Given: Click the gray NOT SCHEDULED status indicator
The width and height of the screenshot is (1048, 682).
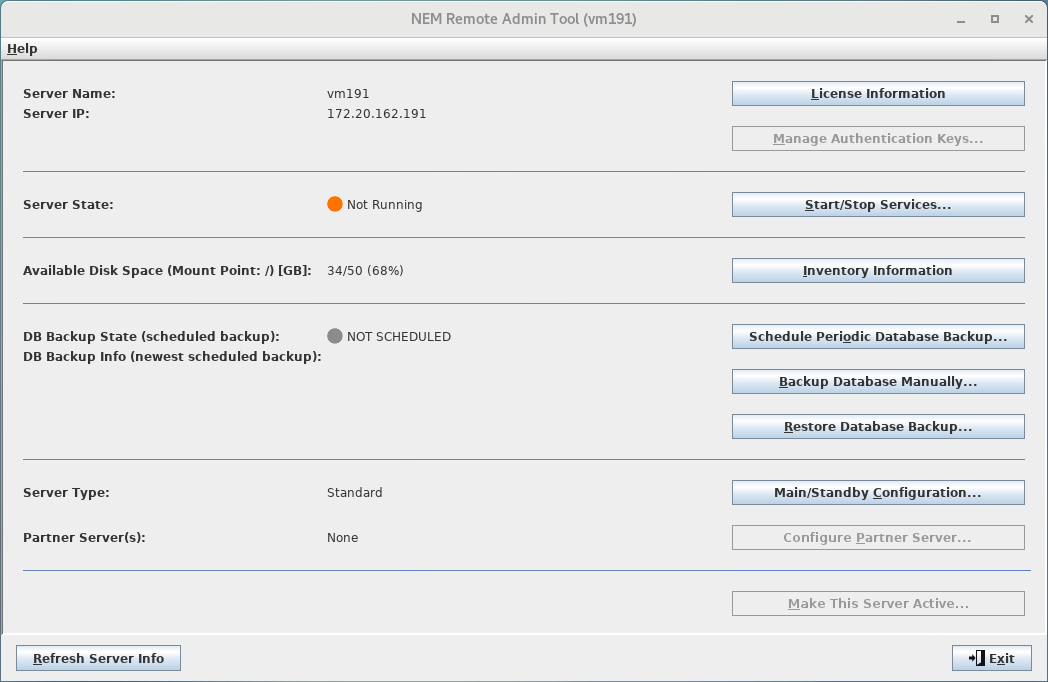Looking at the screenshot, I should tap(335, 336).
